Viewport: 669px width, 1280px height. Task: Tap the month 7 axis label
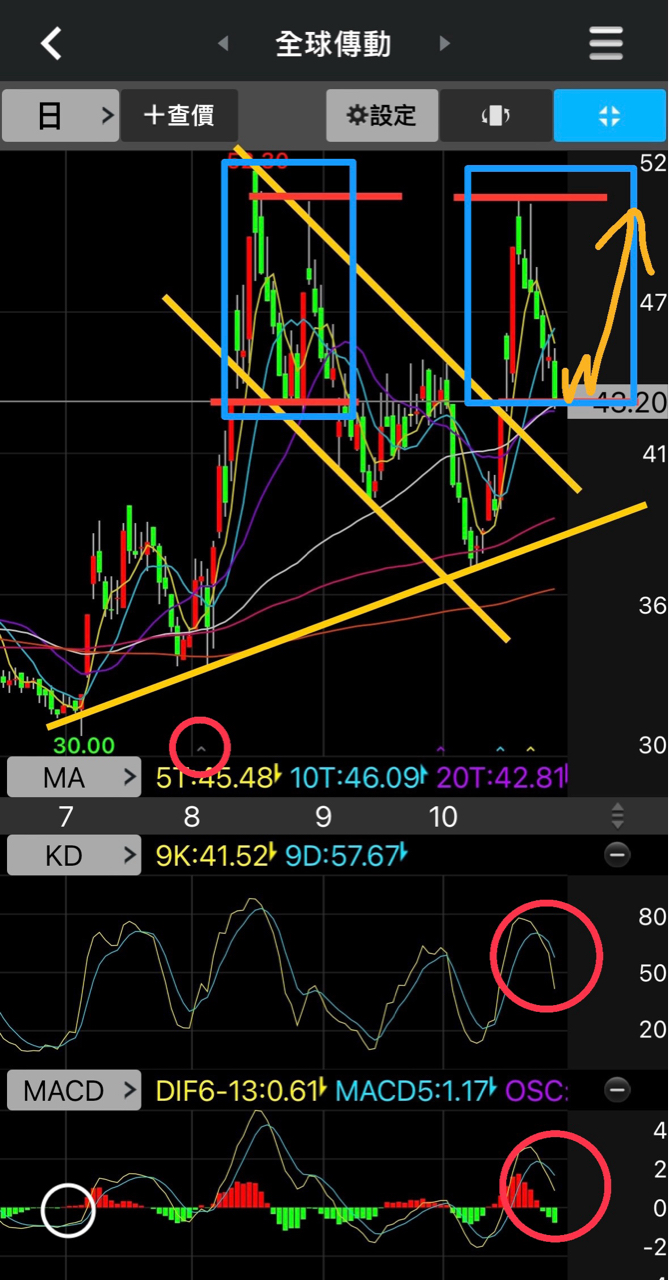tap(65, 817)
